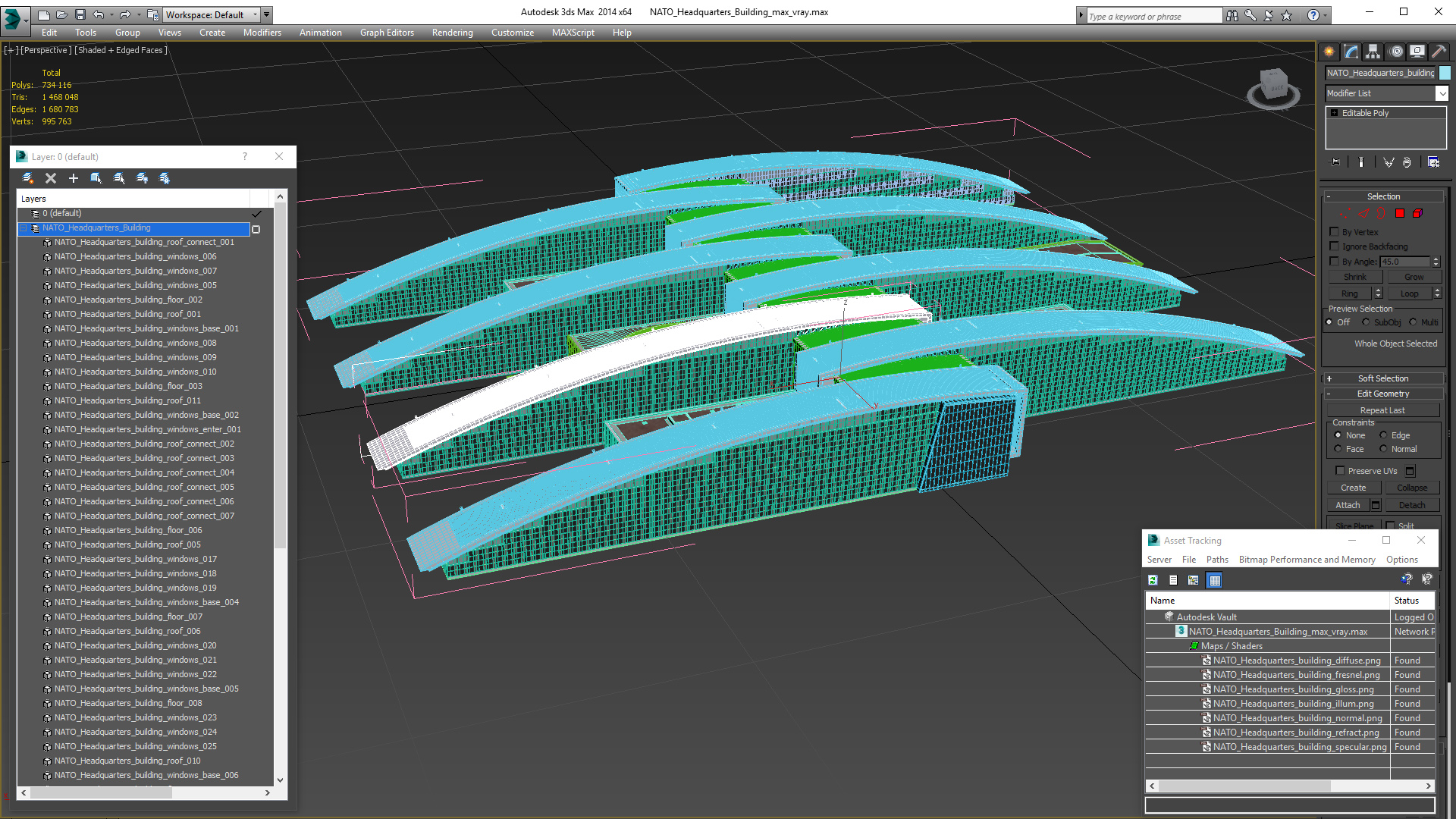Click Configure Modifier Sets icon
The height and width of the screenshot is (819, 1456).
click(1433, 162)
